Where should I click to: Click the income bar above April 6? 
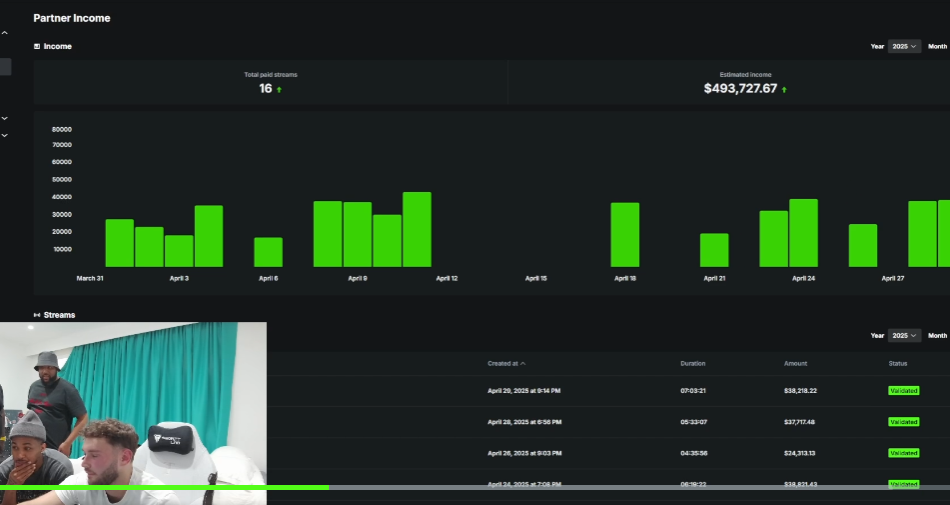(x=268, y=252)
